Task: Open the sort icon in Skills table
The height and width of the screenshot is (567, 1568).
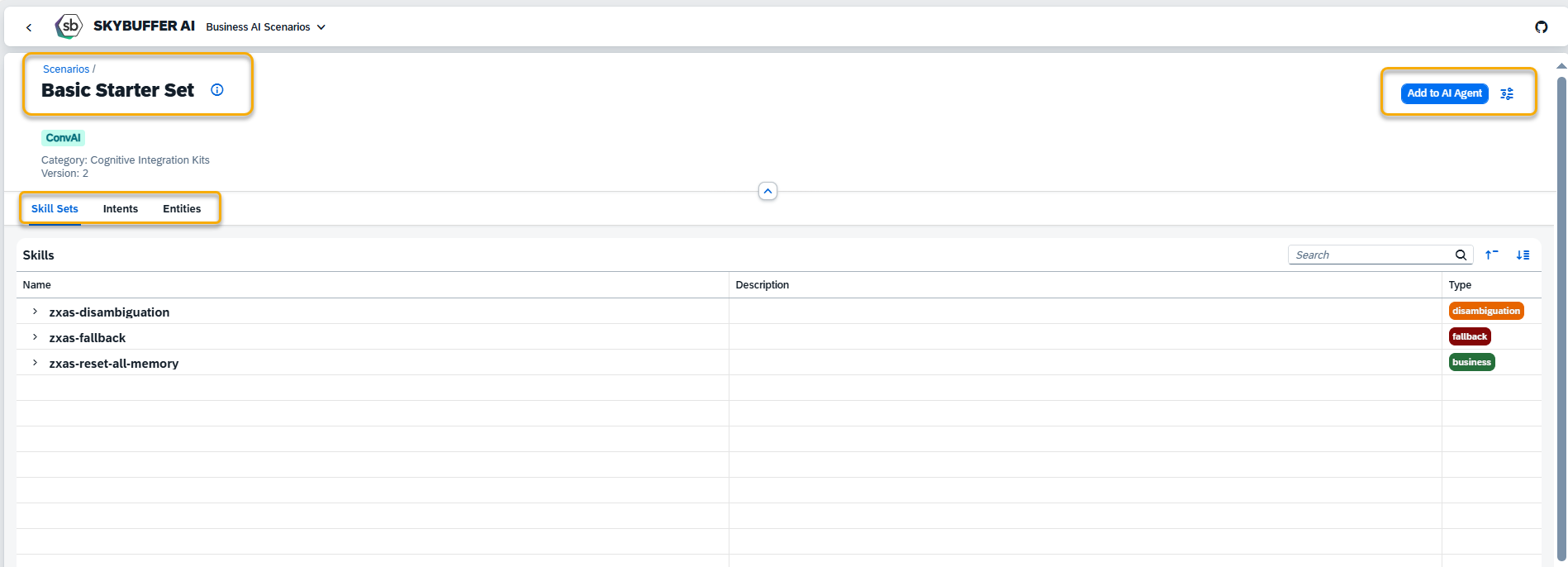Action: click(1523, 255)
